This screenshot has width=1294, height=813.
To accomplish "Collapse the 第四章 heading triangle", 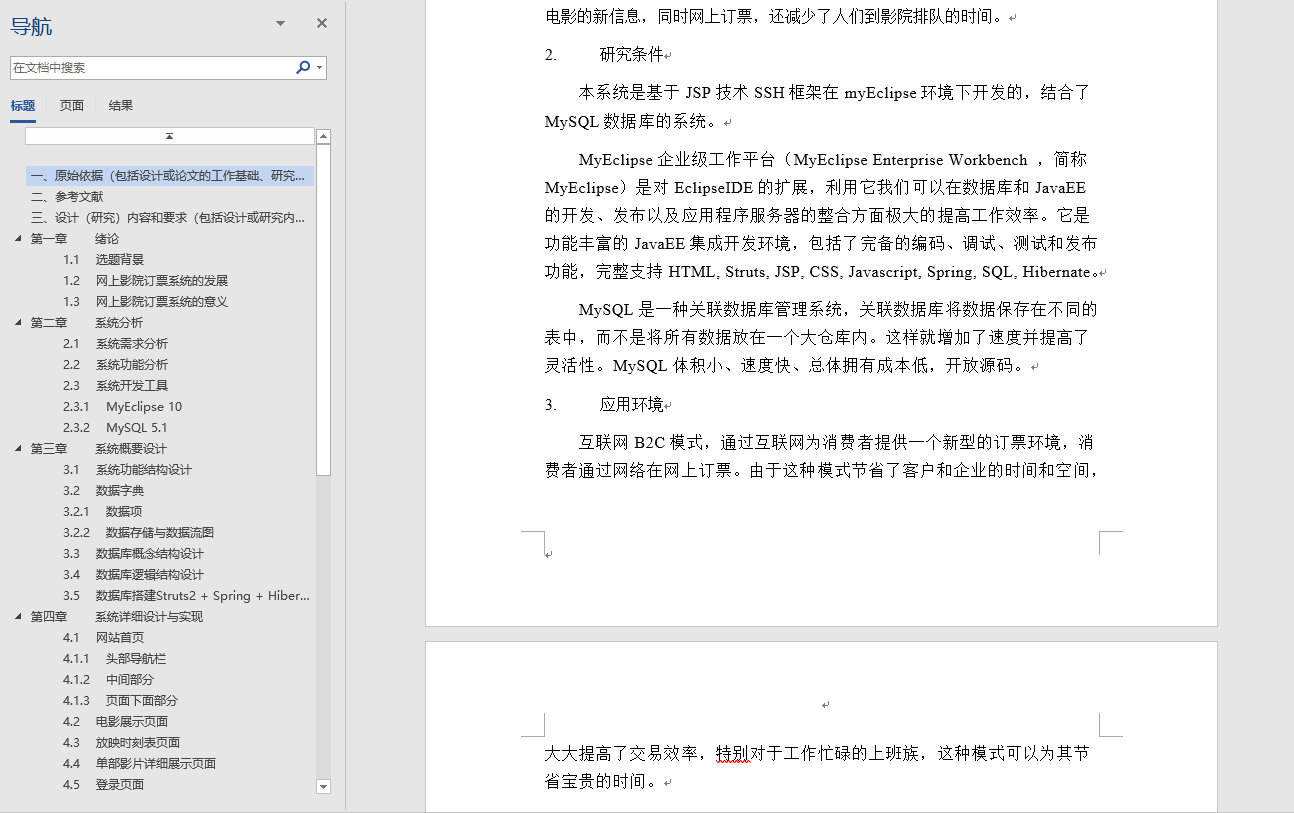I will [x=17, y=617].
